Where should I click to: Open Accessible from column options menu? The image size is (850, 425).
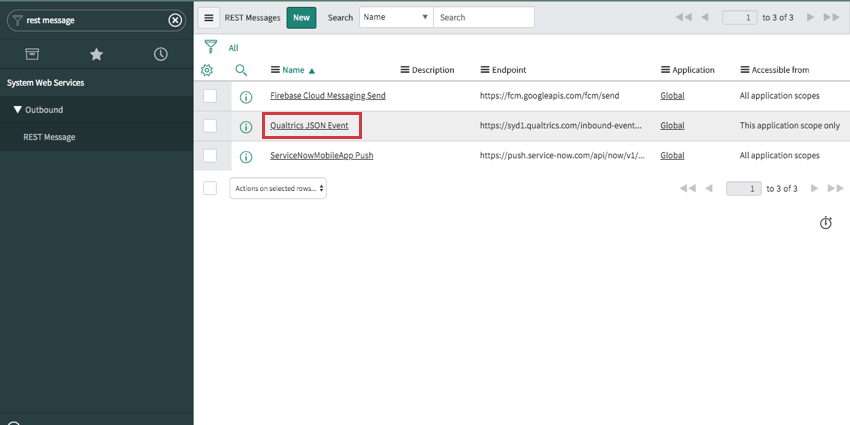coord(745,70)
